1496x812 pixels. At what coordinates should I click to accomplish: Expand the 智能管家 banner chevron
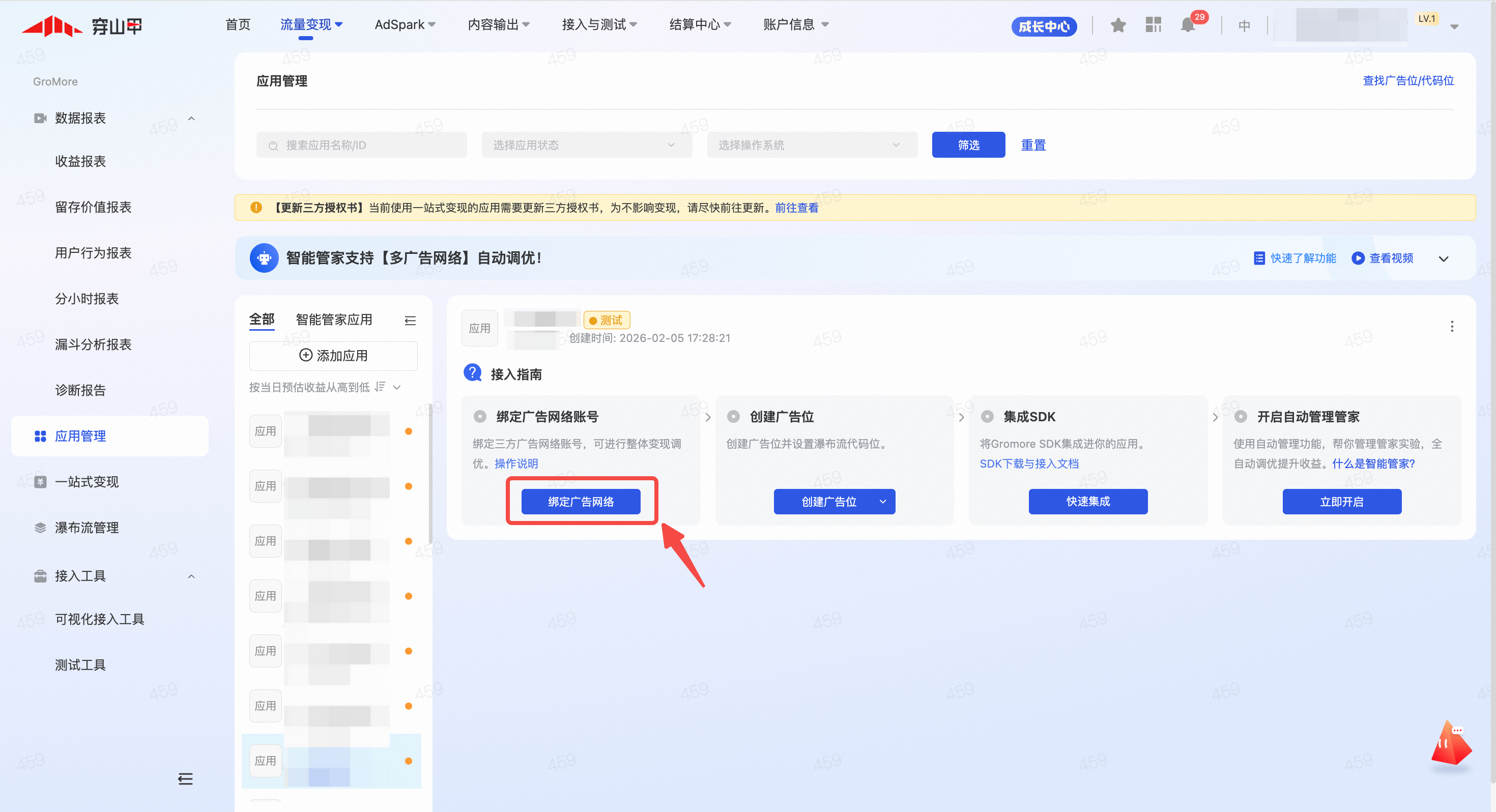[1444, 258]
